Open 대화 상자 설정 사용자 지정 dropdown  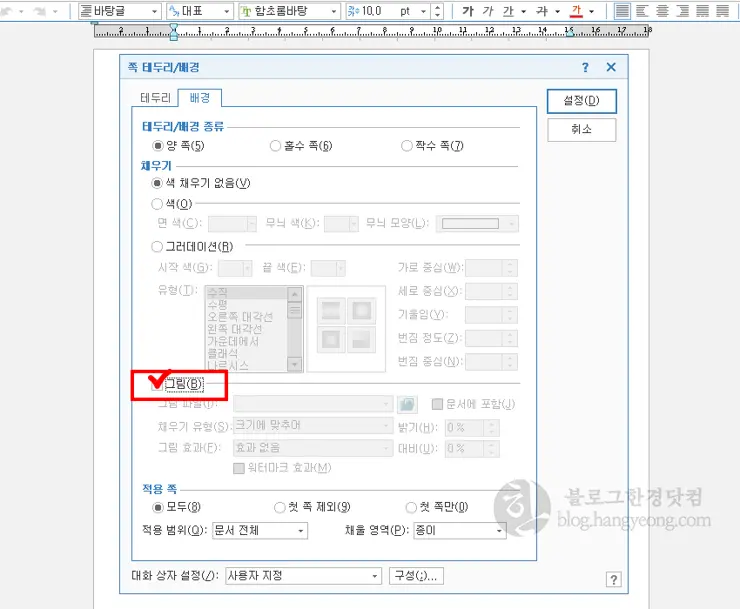coord(303,575)
